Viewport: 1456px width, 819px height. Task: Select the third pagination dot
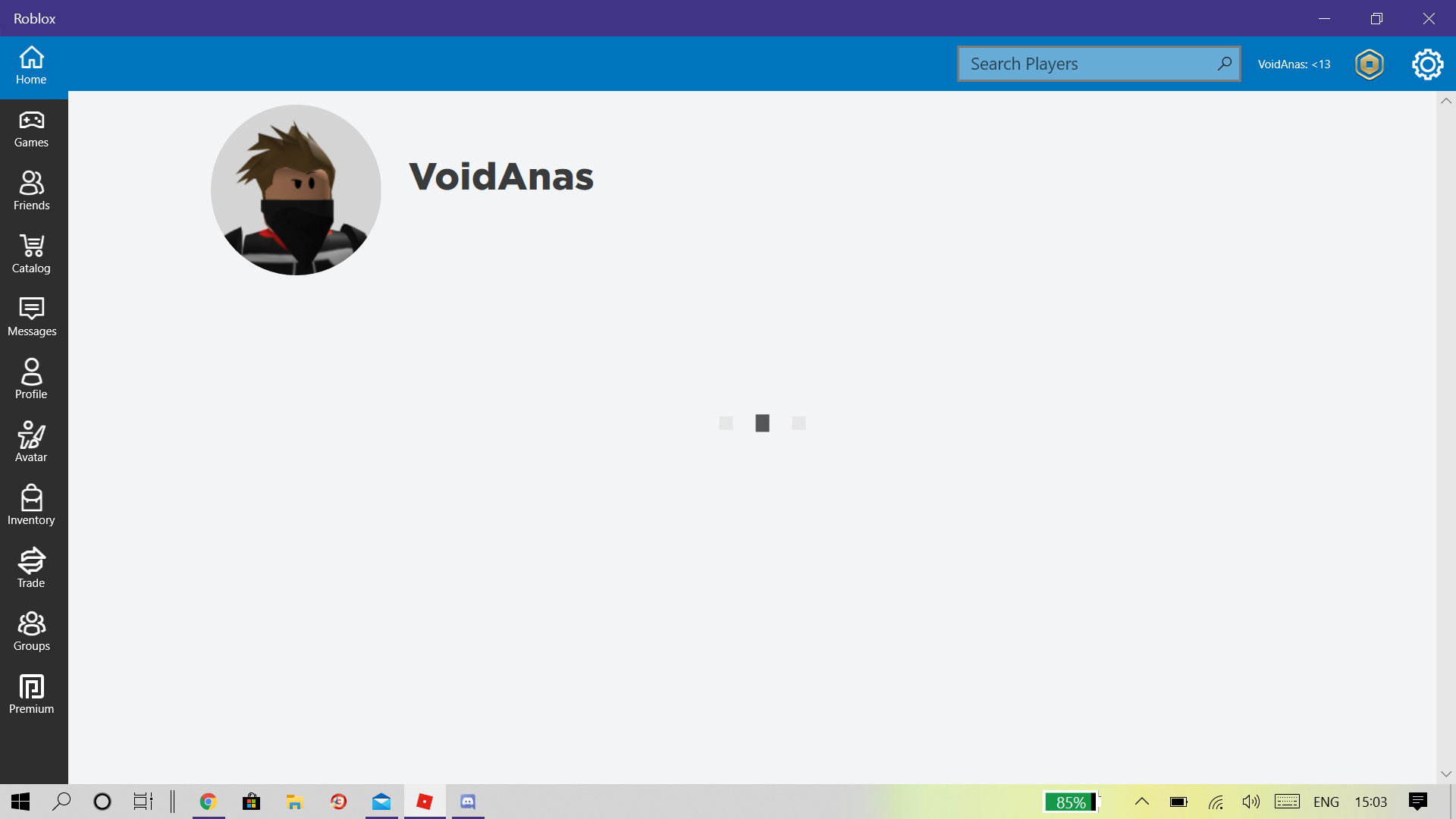[x=798, y=423]
